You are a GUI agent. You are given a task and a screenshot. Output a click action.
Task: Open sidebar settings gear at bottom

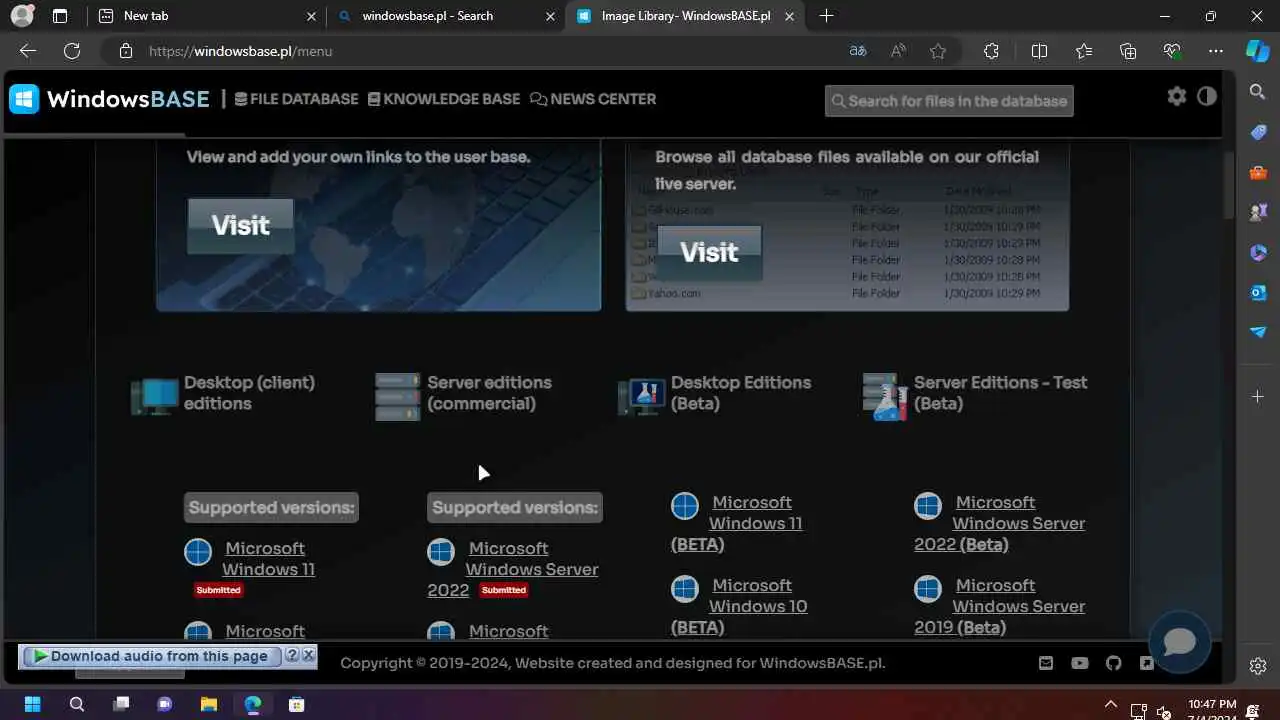pyautogui.click(x=1258, y=666)
